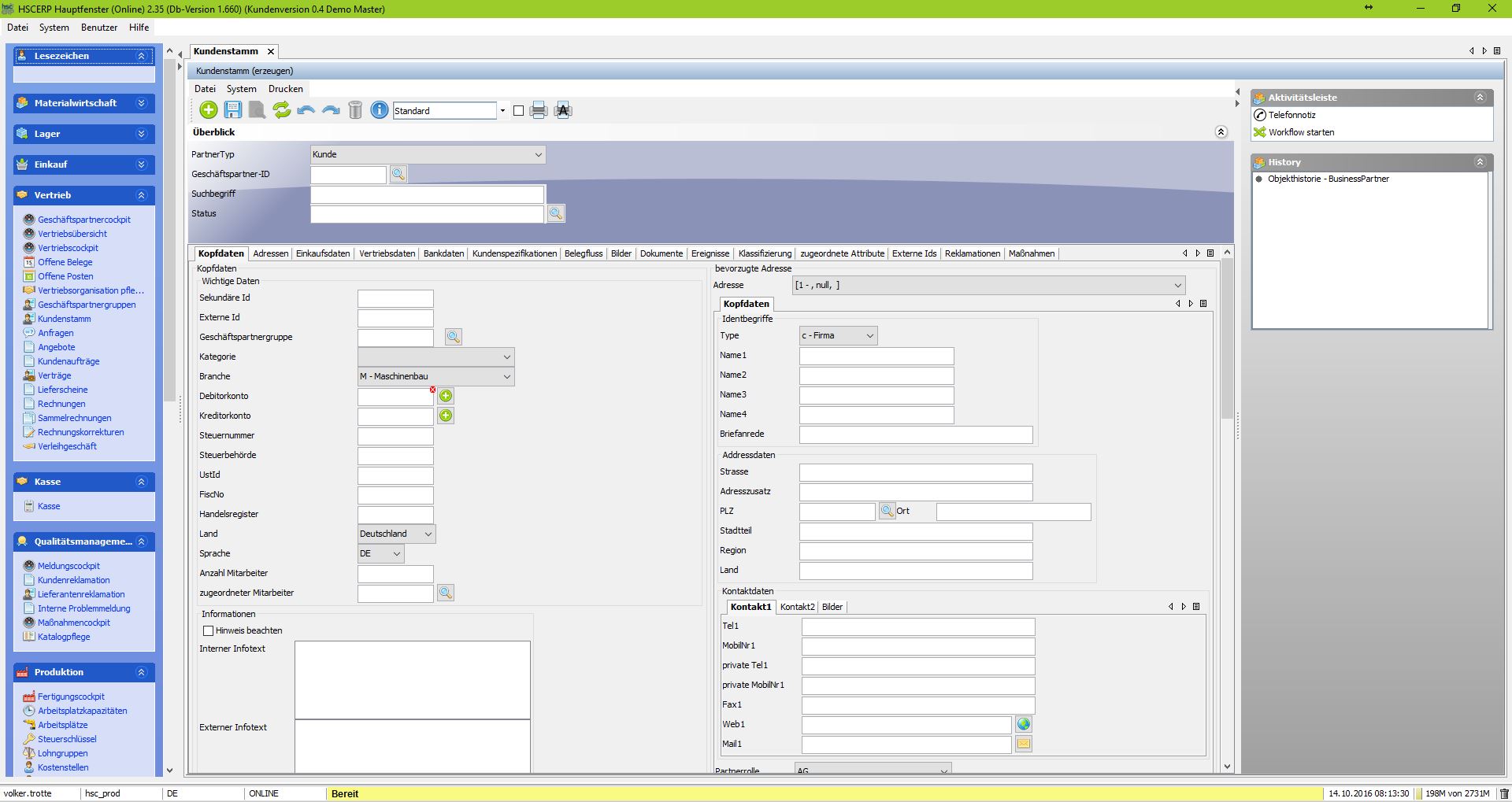Switch to the Bankdaten tab
The height and width of the screenshot is (802, 1512).
(443, 253)
